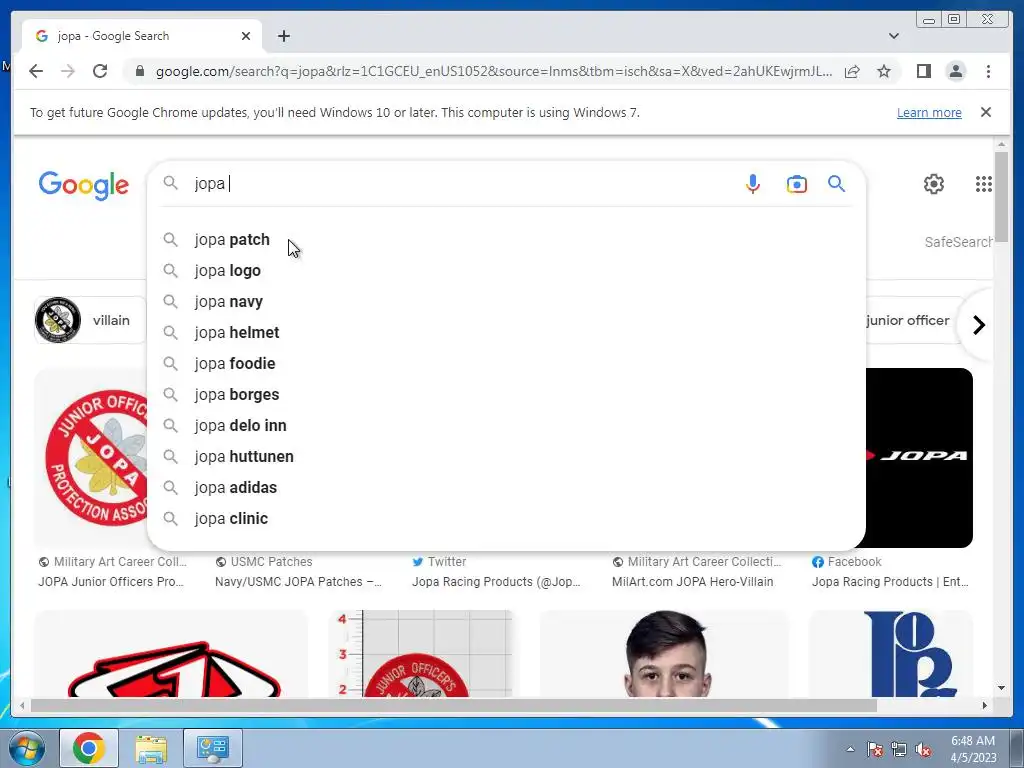Image resolution: width=1024 pixels, height=768 pixels.
Task: Click the blue search magnifier button
Action: (x=837, y=184)
